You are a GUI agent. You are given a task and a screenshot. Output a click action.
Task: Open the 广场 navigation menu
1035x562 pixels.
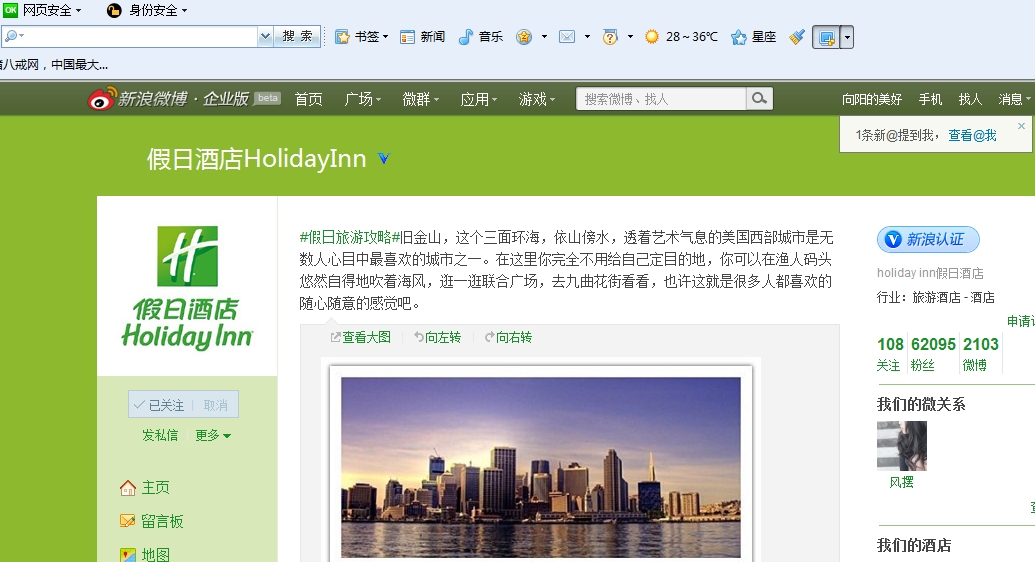(x=362, y=99)
